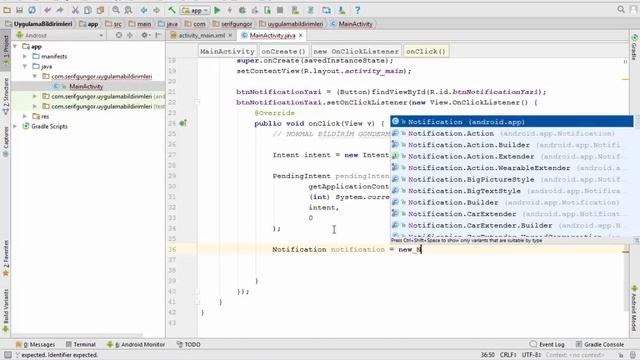This screenshot has height=360, width=640.
Task: Click the gutter override icon on line 24
Action: 183,123
